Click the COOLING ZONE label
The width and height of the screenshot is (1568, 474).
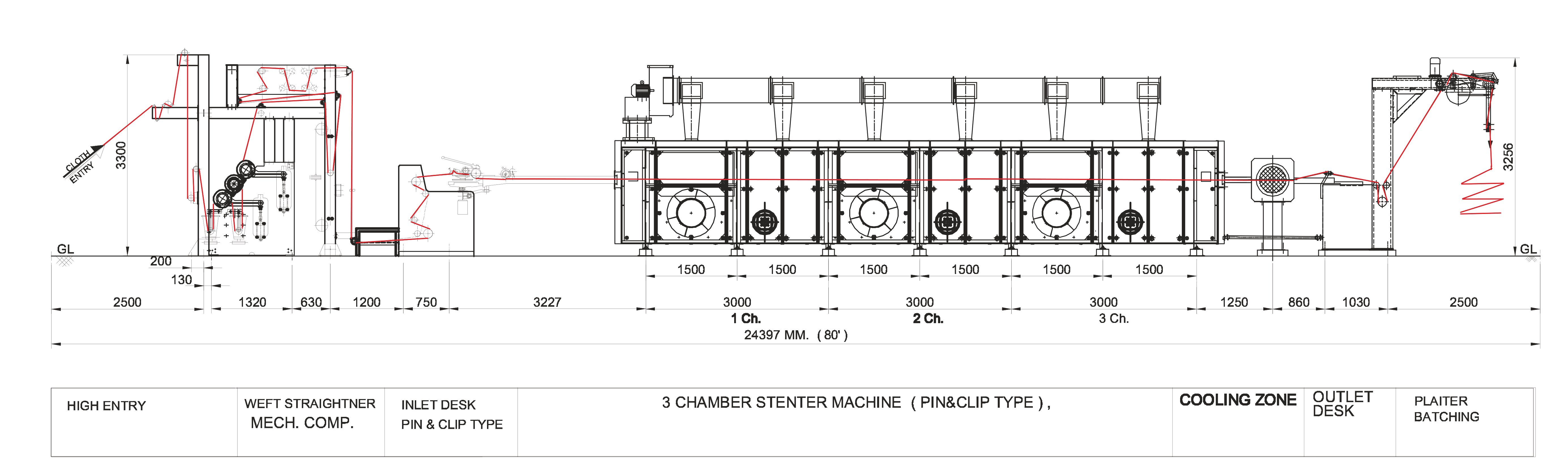pos(1238,400)
